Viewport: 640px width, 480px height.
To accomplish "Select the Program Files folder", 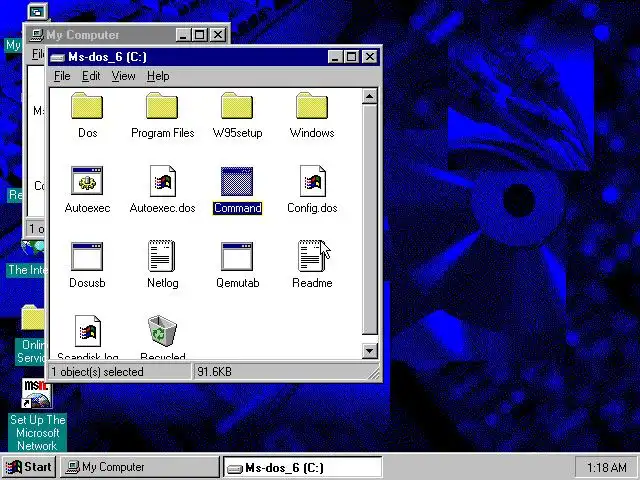I will [x=162, y=106].
